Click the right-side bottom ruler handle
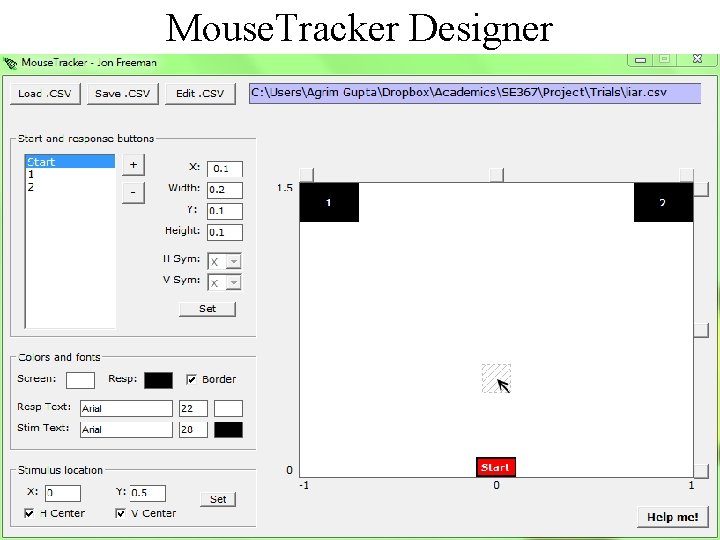 coord(701,471)
